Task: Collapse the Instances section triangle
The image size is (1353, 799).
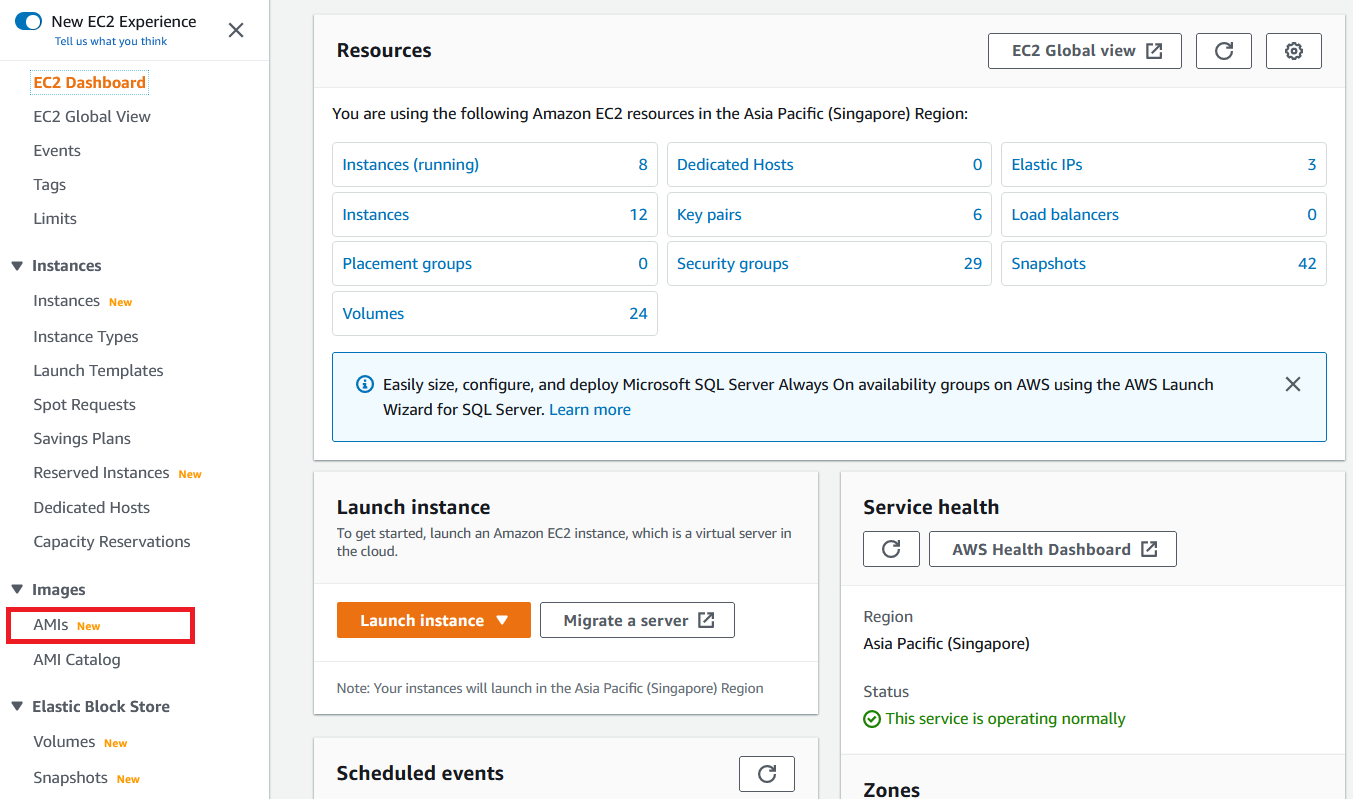Action: click(x=16, y=266)
